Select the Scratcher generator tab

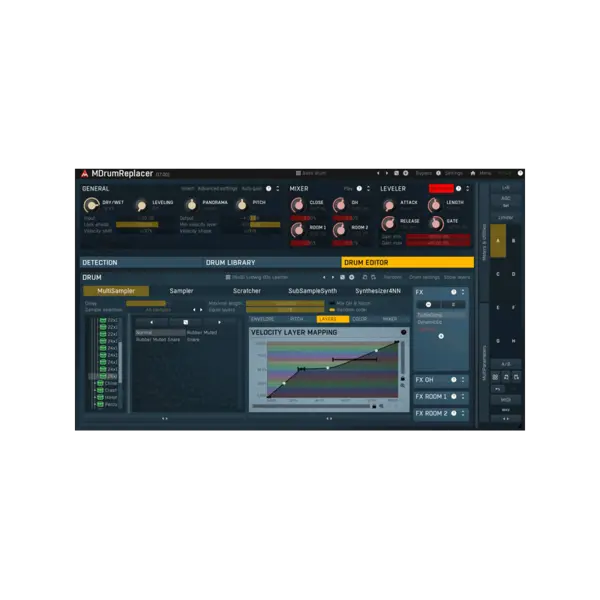pyautogui.click(x=247, y=291)
